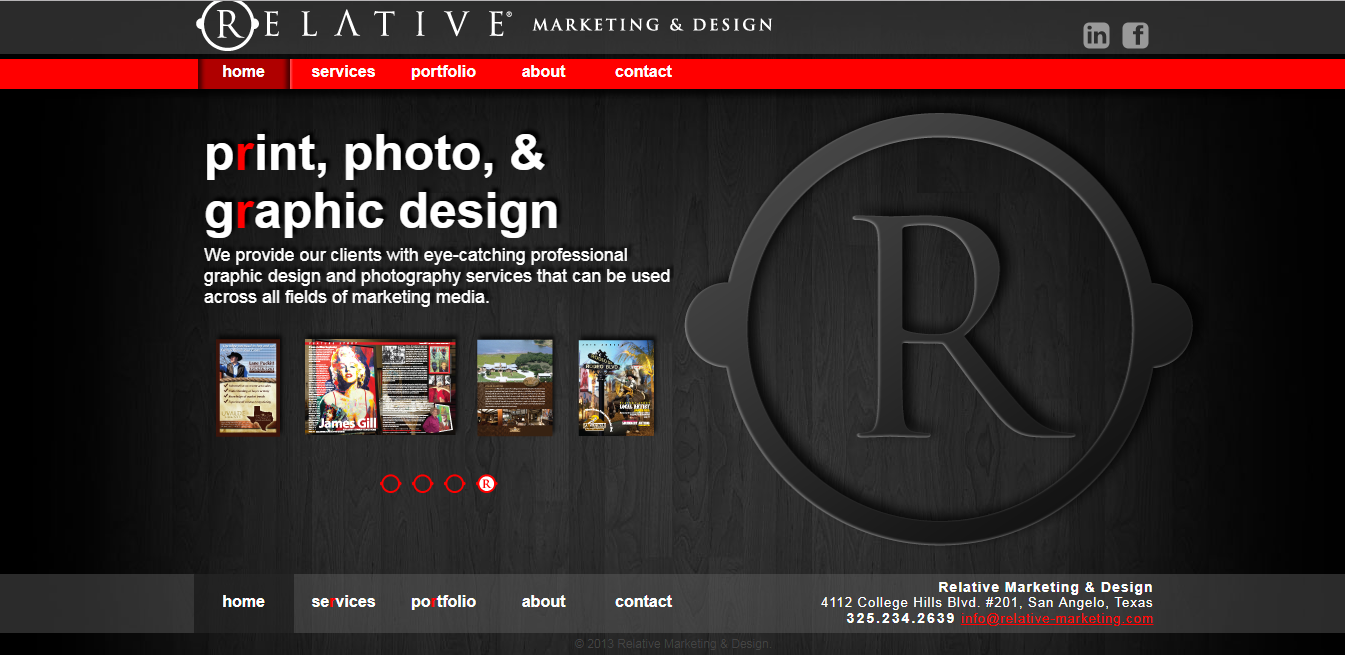Click the info@relative-marketing.com email link
The width and height of the screenshot is (1345, 655).
pos(1057,619)
